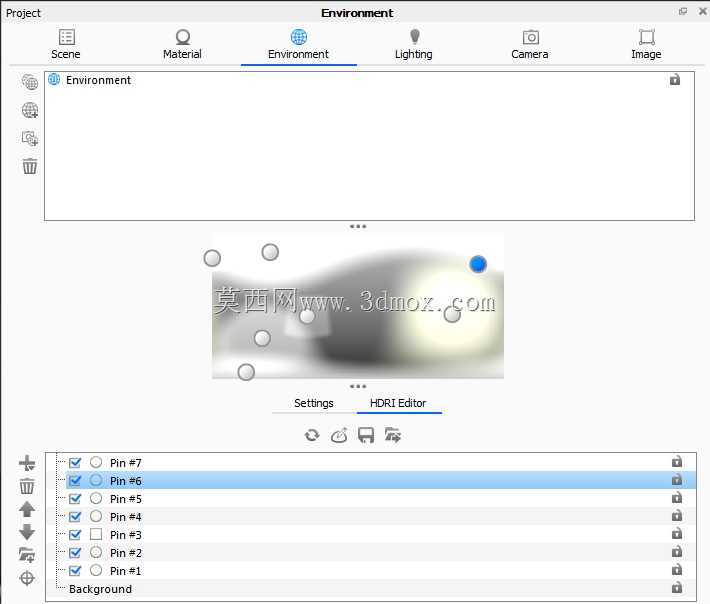Click the duplicate environment icon

click(30, 138)
